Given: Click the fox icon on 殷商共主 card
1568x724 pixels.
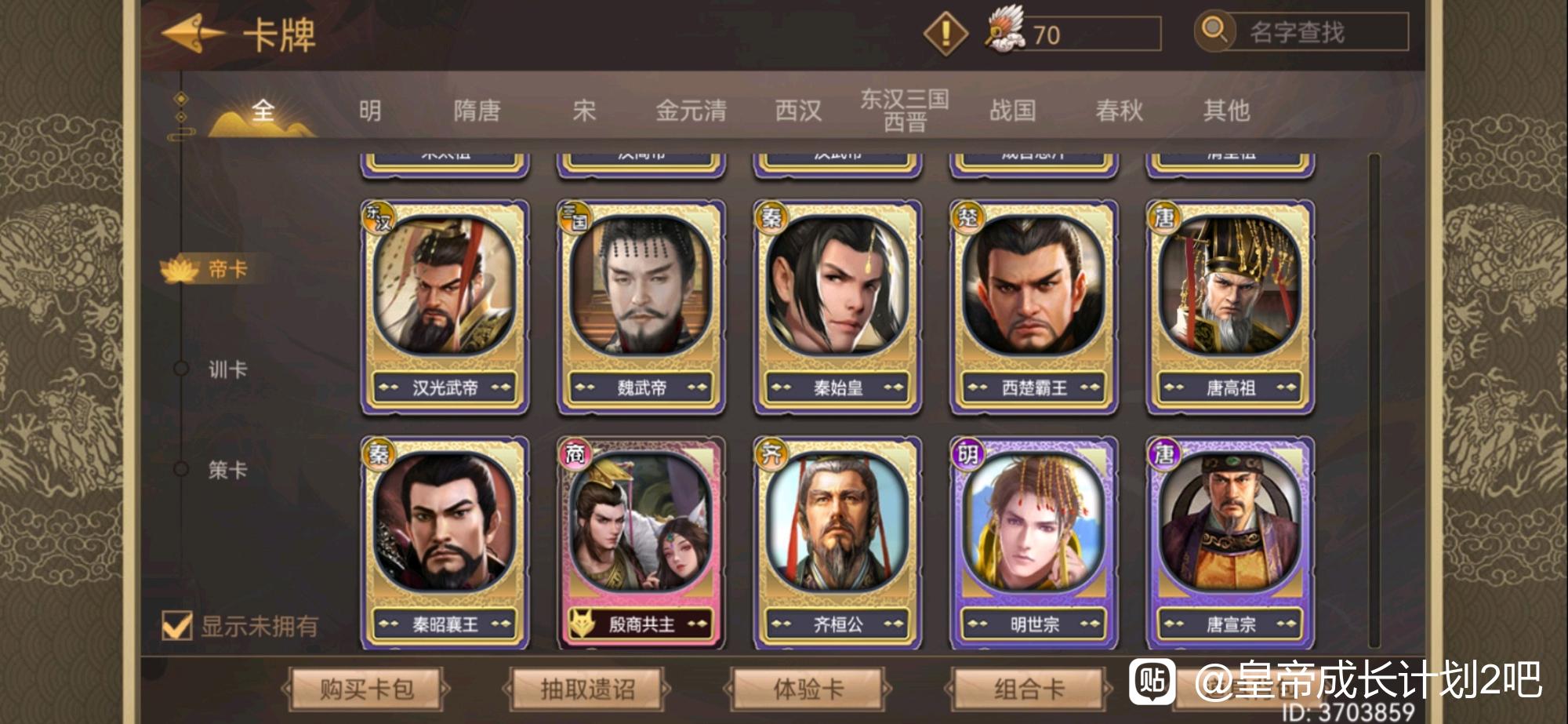Looking at the screenshot, I should coord(582,624).
